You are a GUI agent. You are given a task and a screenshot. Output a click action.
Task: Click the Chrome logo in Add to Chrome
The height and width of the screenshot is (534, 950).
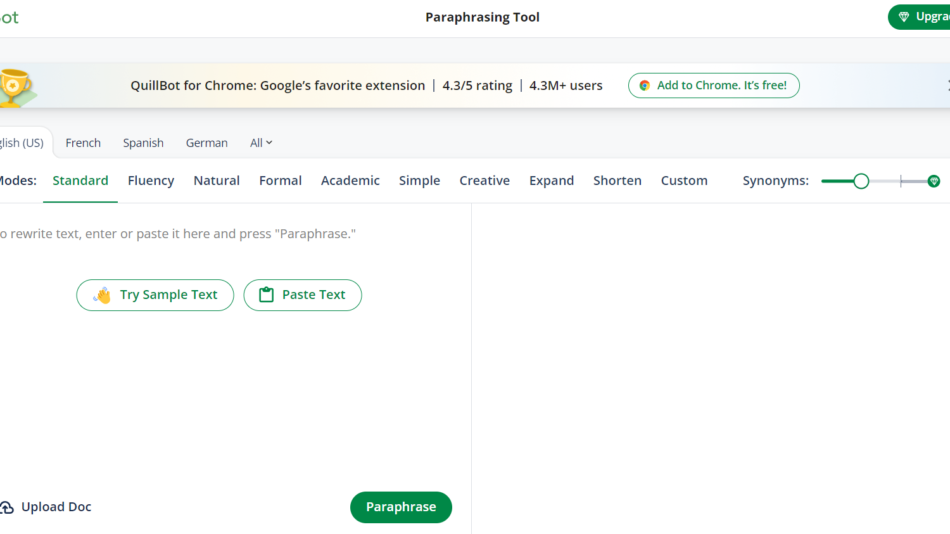tap(645, 86)
